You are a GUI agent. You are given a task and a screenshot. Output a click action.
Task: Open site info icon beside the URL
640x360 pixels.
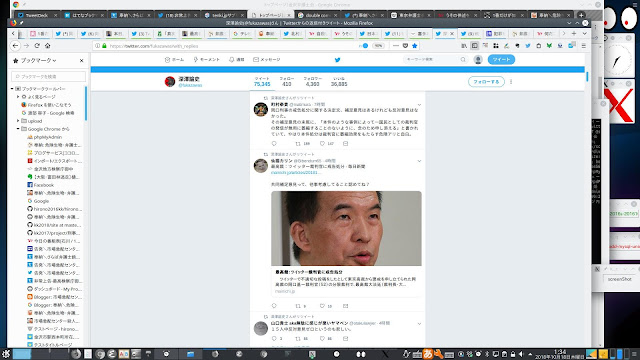click(x=97, y=46)
